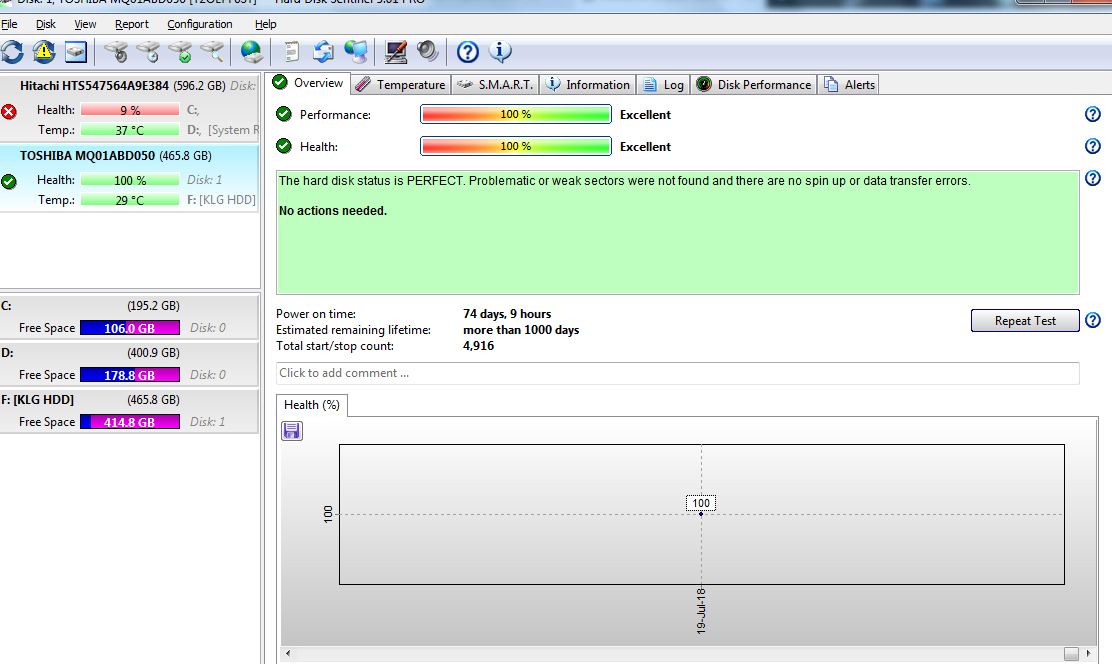Open the Configuration menu

pyautogui.click(x=199, y=24)
